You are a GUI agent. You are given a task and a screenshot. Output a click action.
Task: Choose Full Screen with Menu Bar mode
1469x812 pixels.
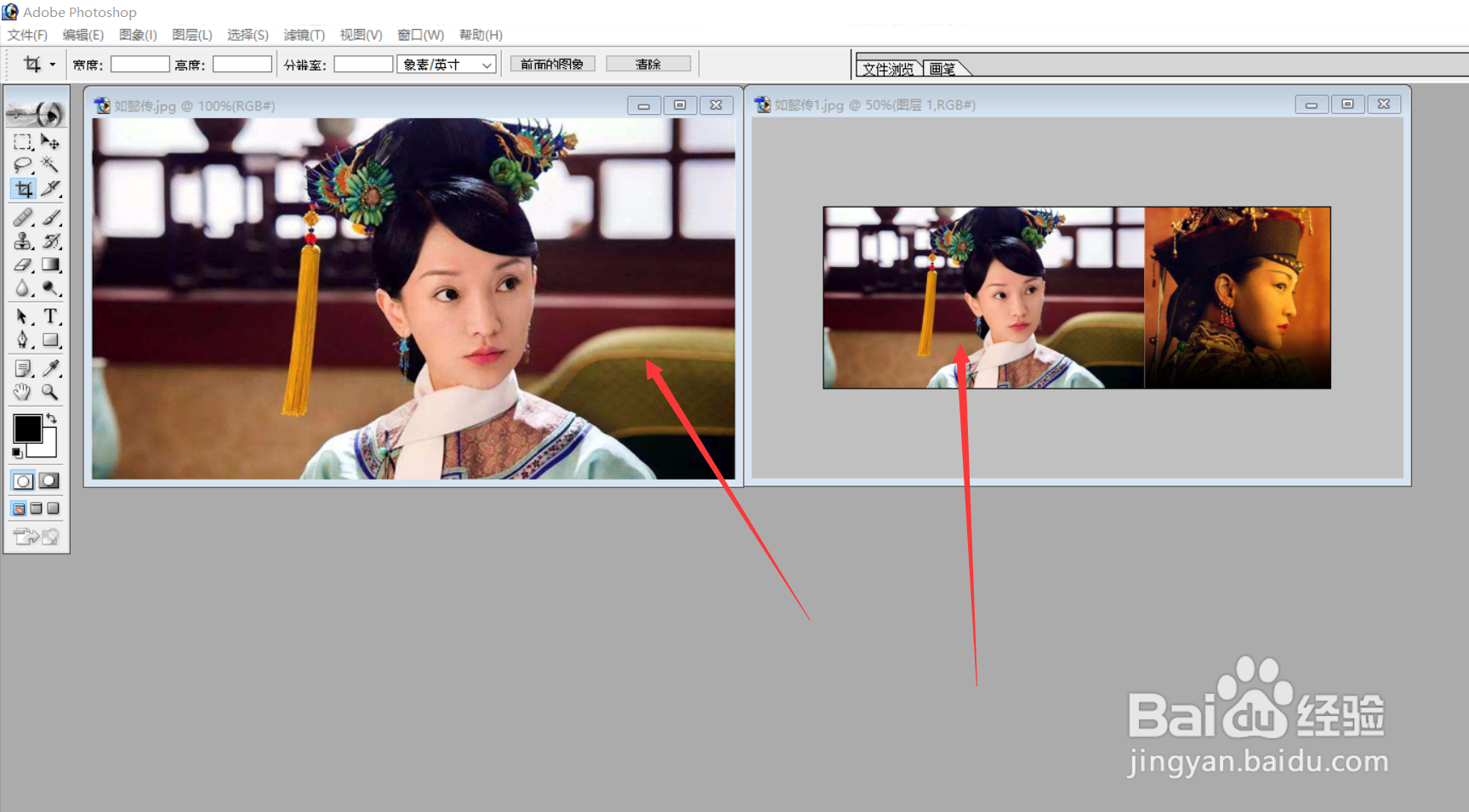click(36, 508)
